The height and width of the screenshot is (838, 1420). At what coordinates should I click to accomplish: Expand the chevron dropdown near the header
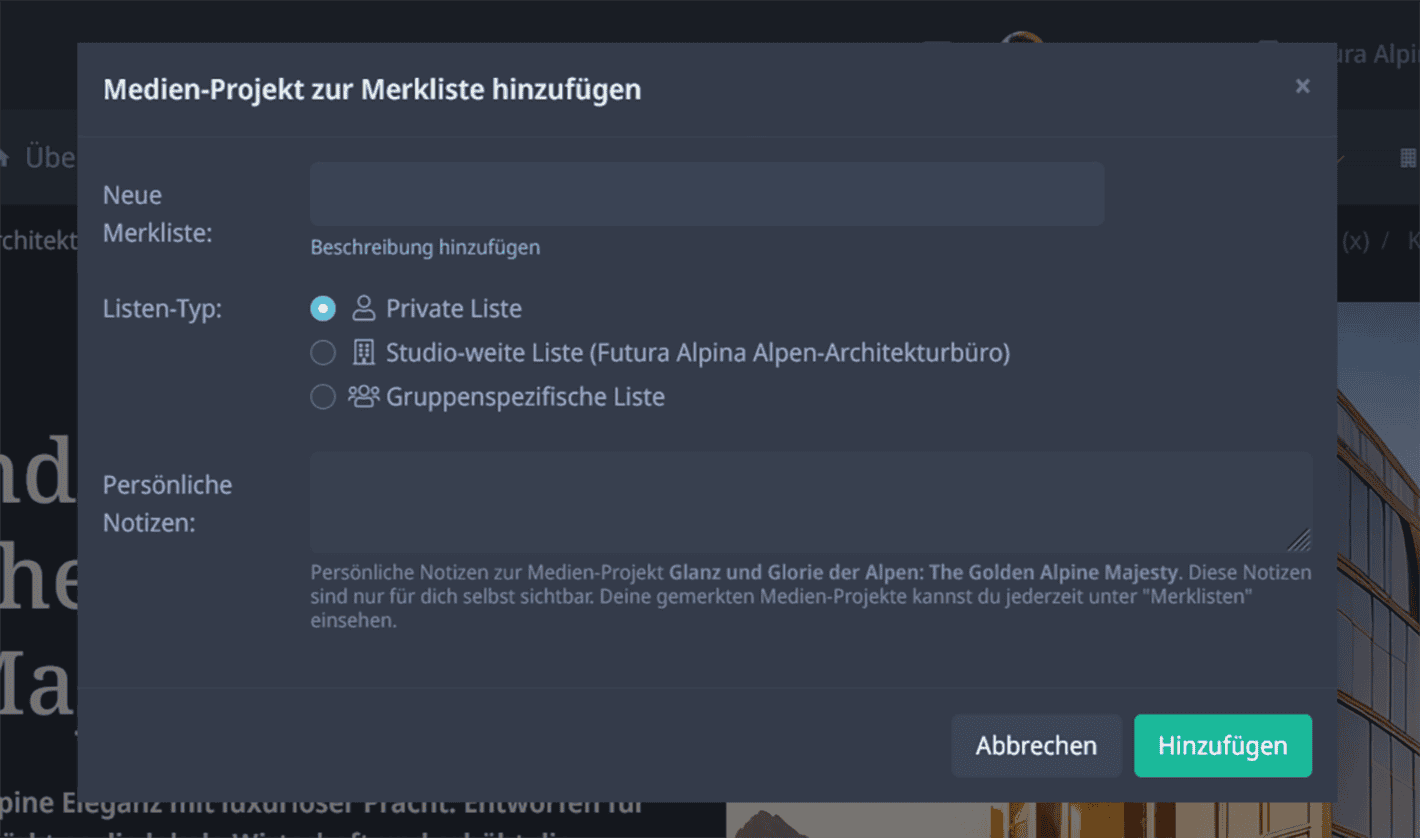(x=1342, y=157)
